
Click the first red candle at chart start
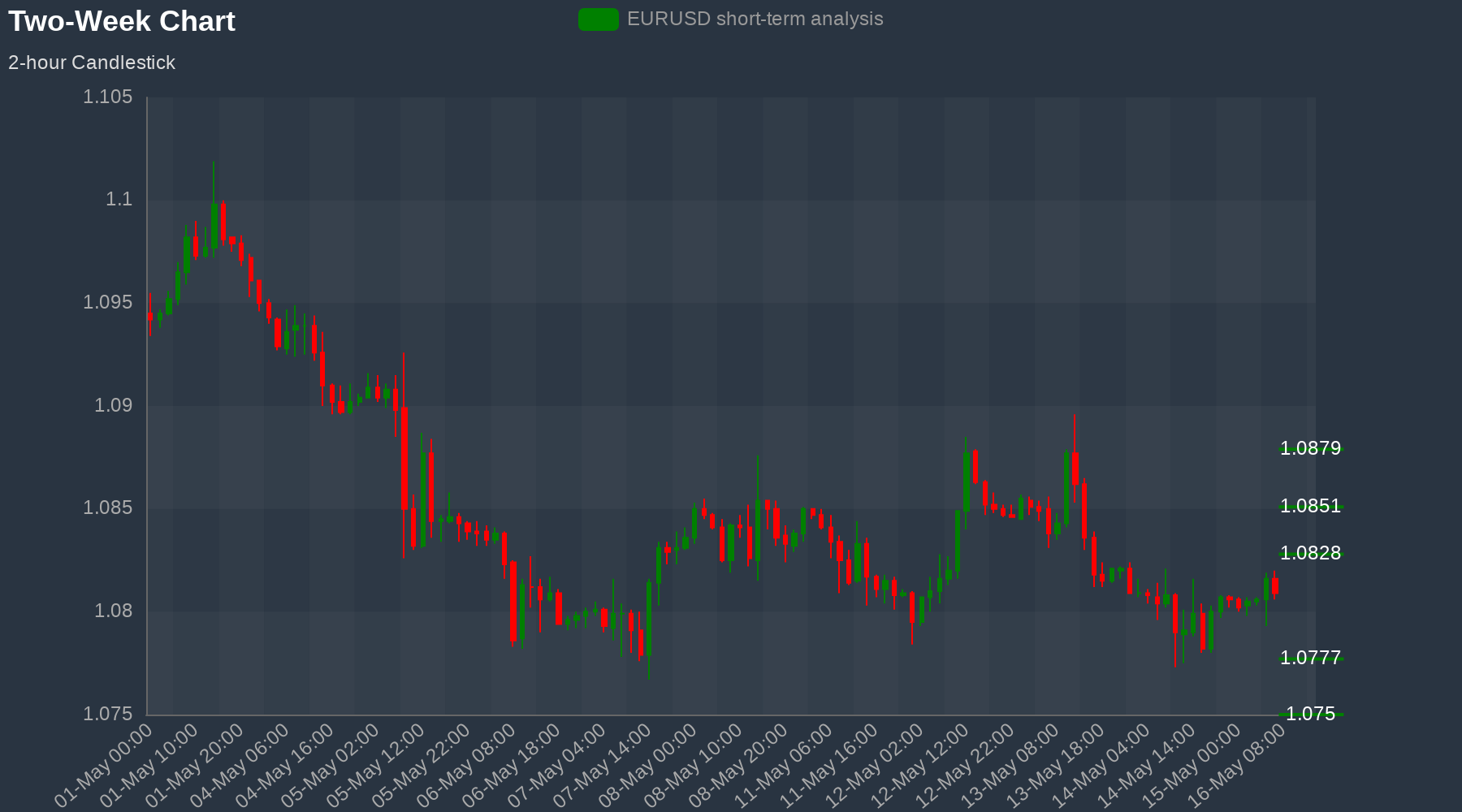click(x=149, y=317)
